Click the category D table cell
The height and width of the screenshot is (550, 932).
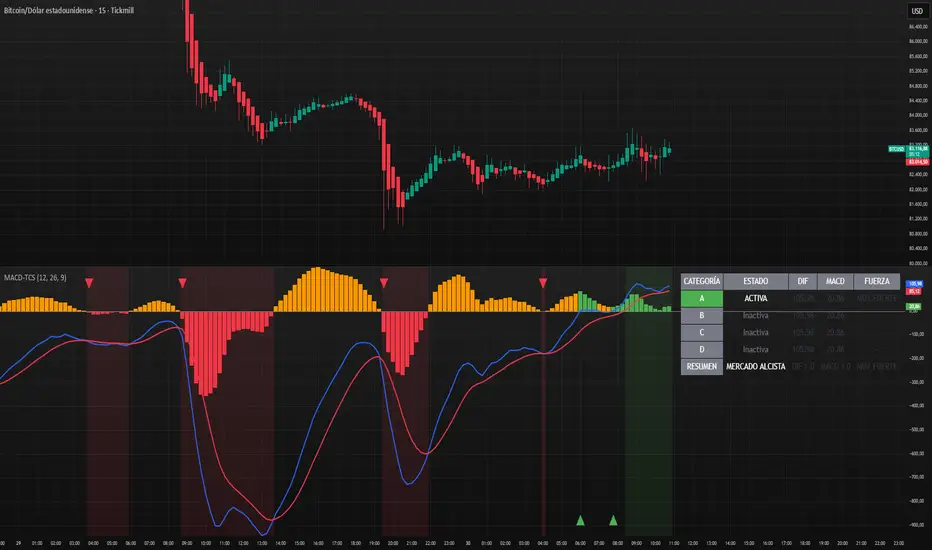(x=701, y=350)
